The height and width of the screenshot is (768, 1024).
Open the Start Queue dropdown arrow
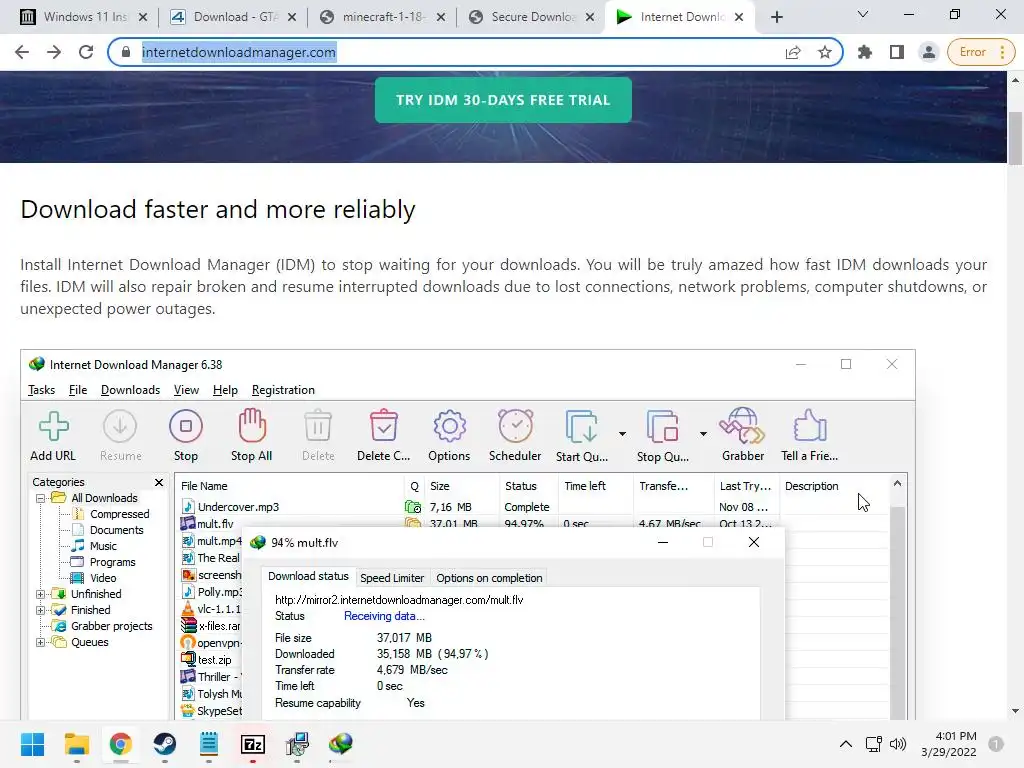(622, 434)
